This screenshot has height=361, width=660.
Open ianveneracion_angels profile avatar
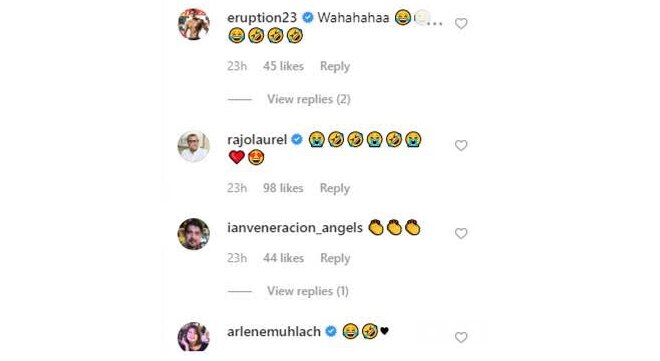click(x=194, y=234)
